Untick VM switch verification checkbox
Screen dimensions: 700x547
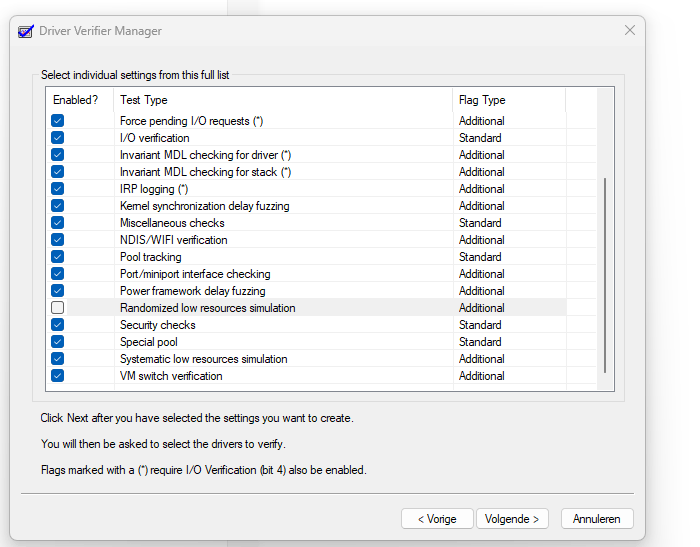tap(58, 376)
